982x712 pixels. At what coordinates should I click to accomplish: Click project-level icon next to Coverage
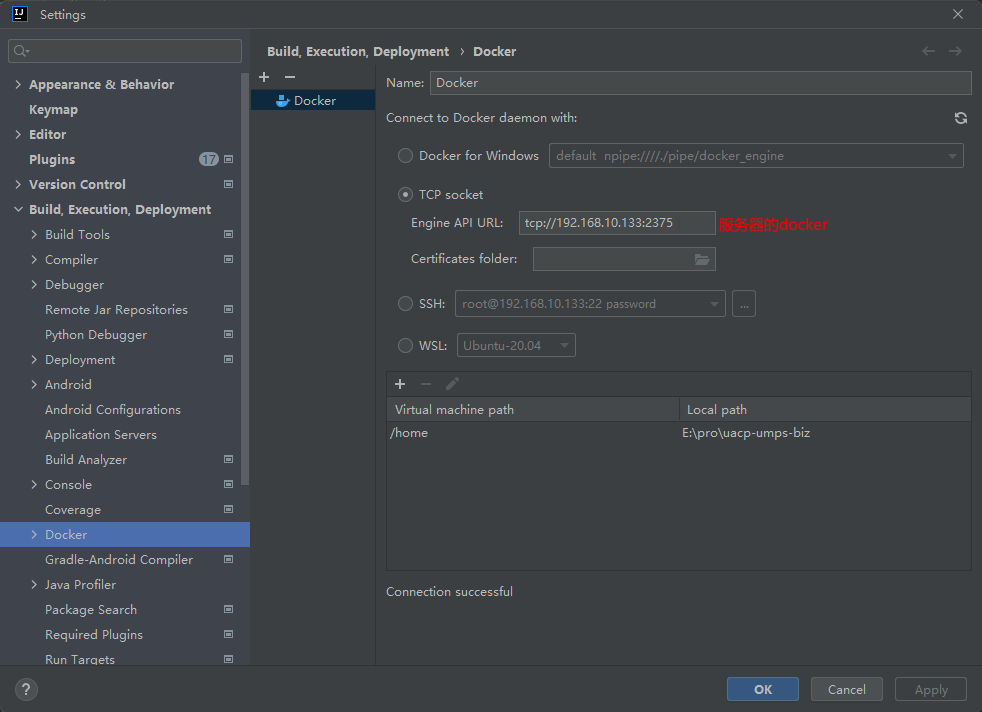point(229,510)
